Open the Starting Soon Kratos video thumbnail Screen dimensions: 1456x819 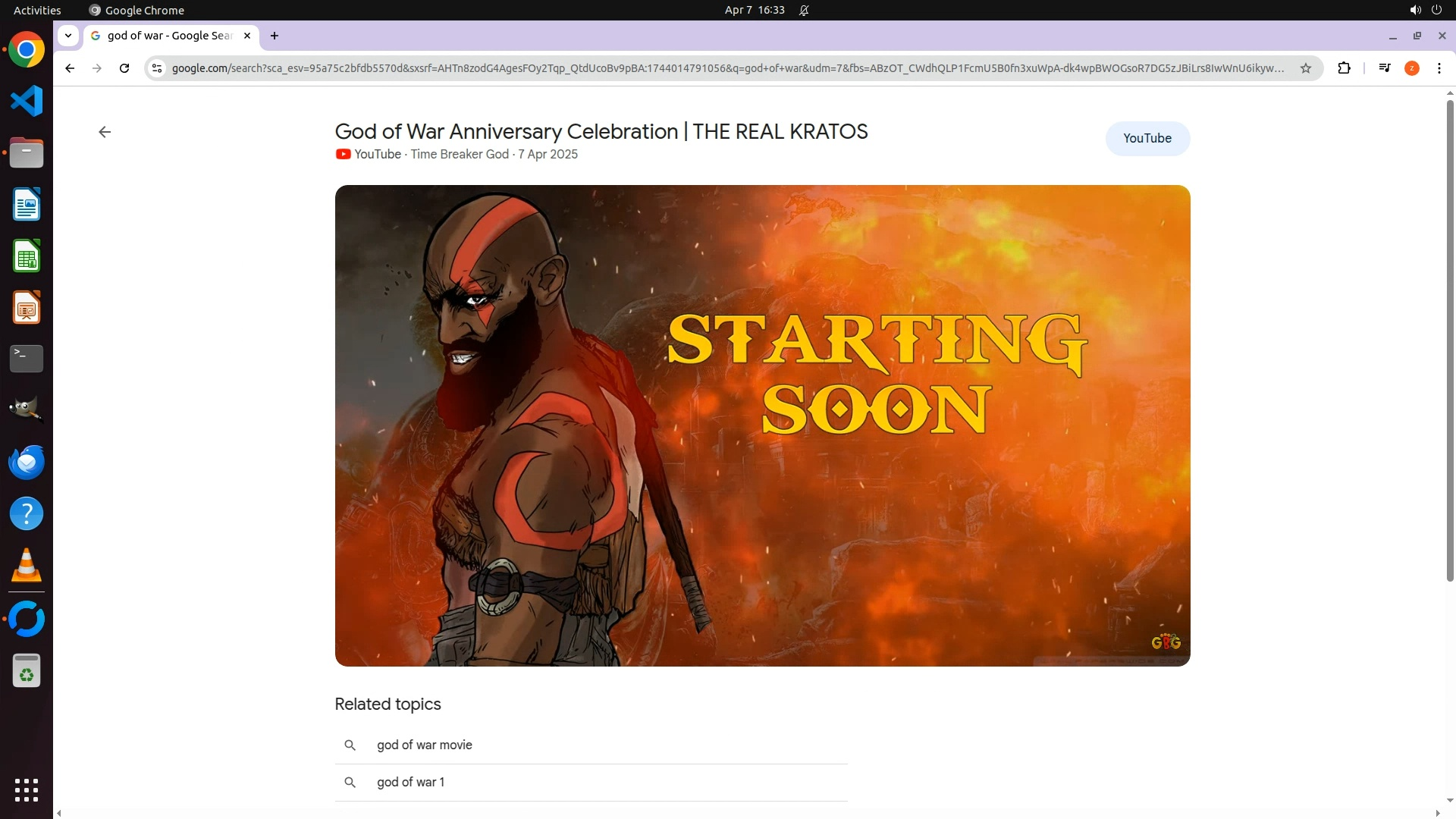(x=762, y=425)
